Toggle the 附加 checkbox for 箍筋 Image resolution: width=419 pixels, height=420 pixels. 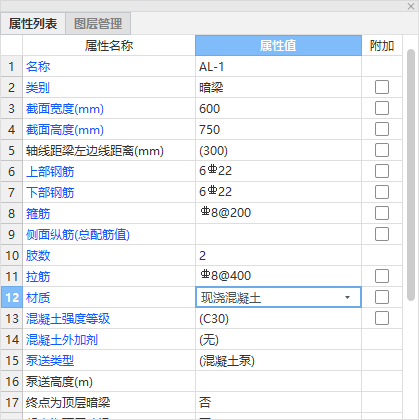(x=382, y=213)
